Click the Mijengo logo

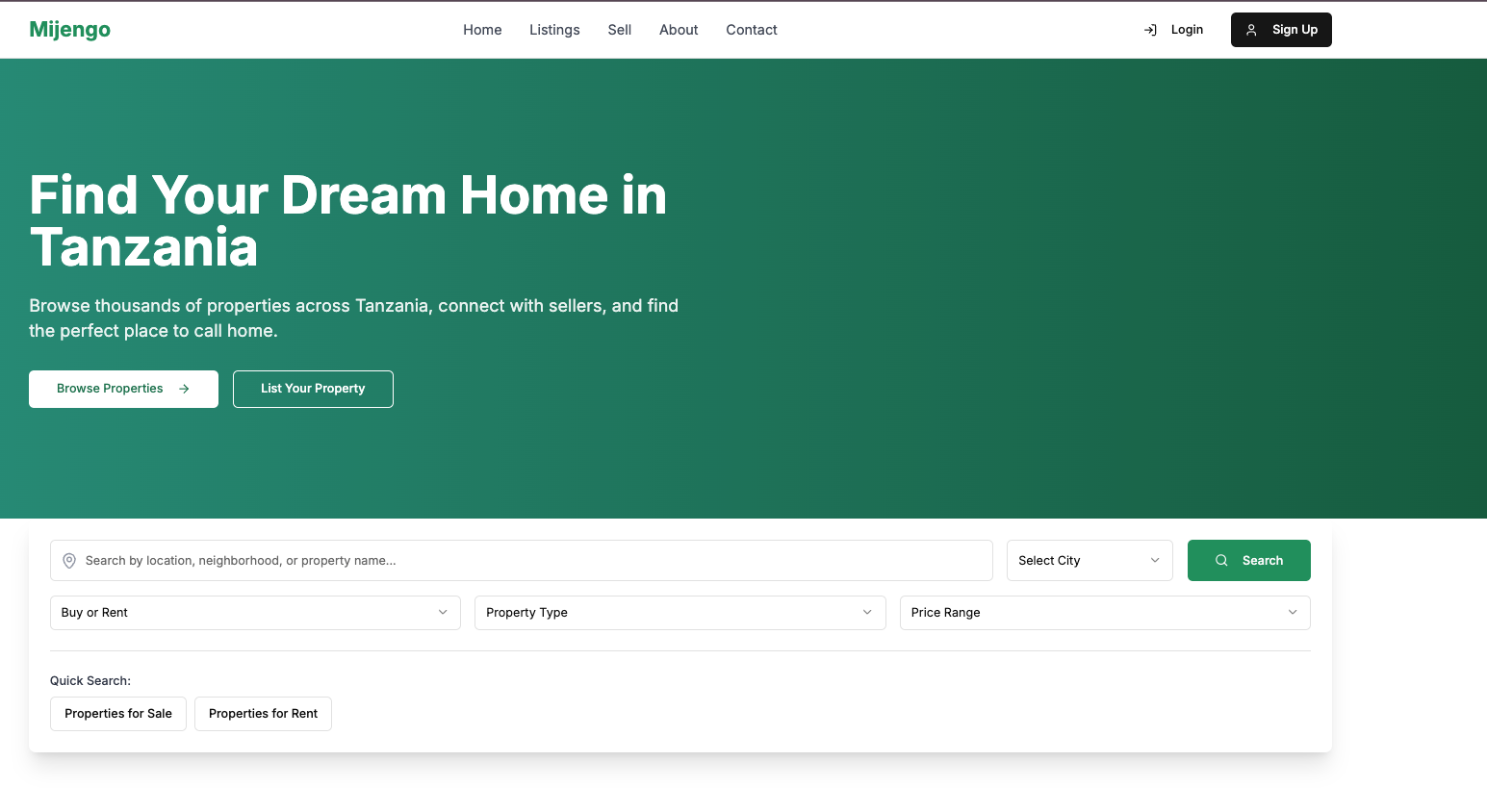[69, 30]
